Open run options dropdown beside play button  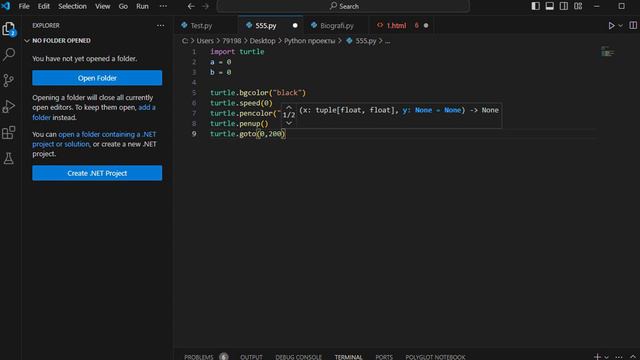620,25
